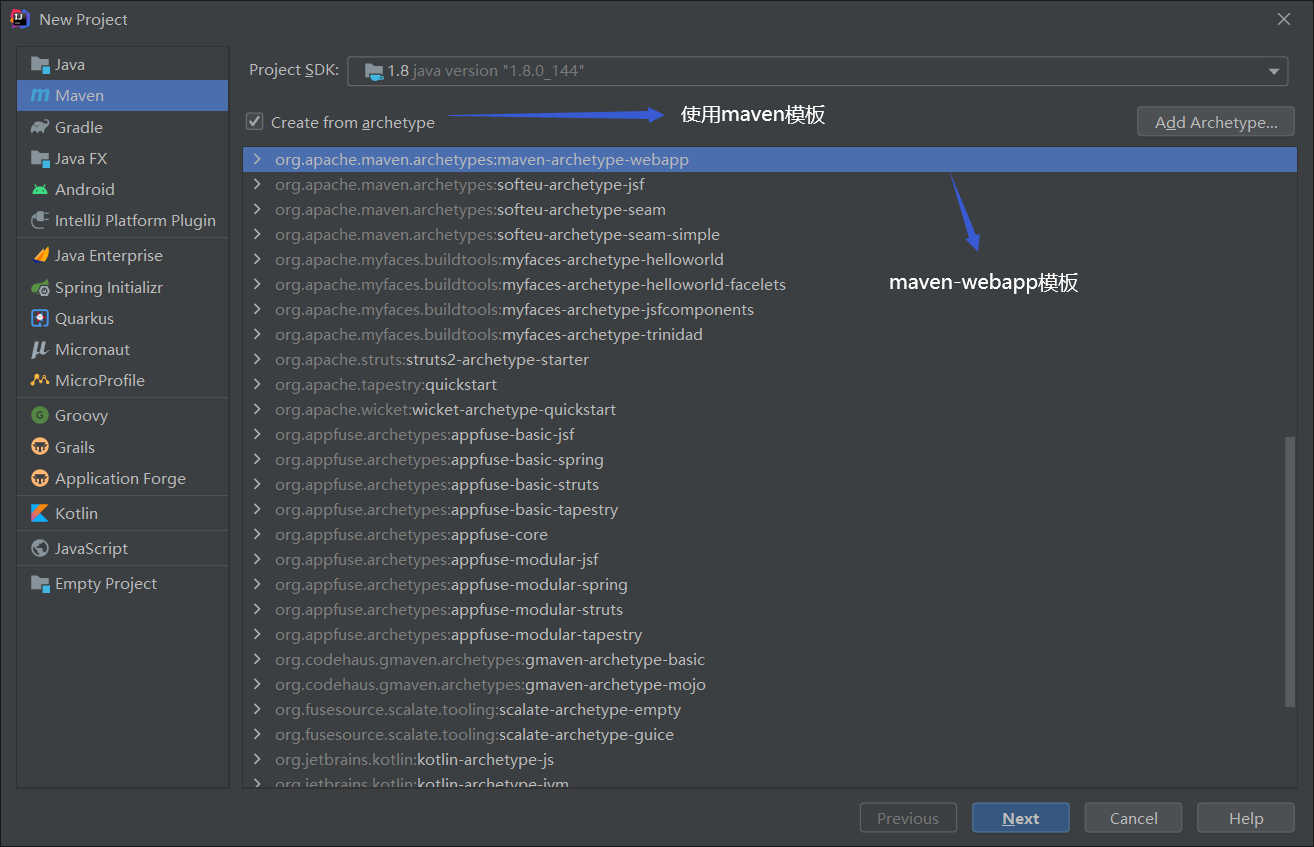The height and width of the screenshot is (847, 1314).
Task: Click the Android robot icon
Action: point(40,189)
